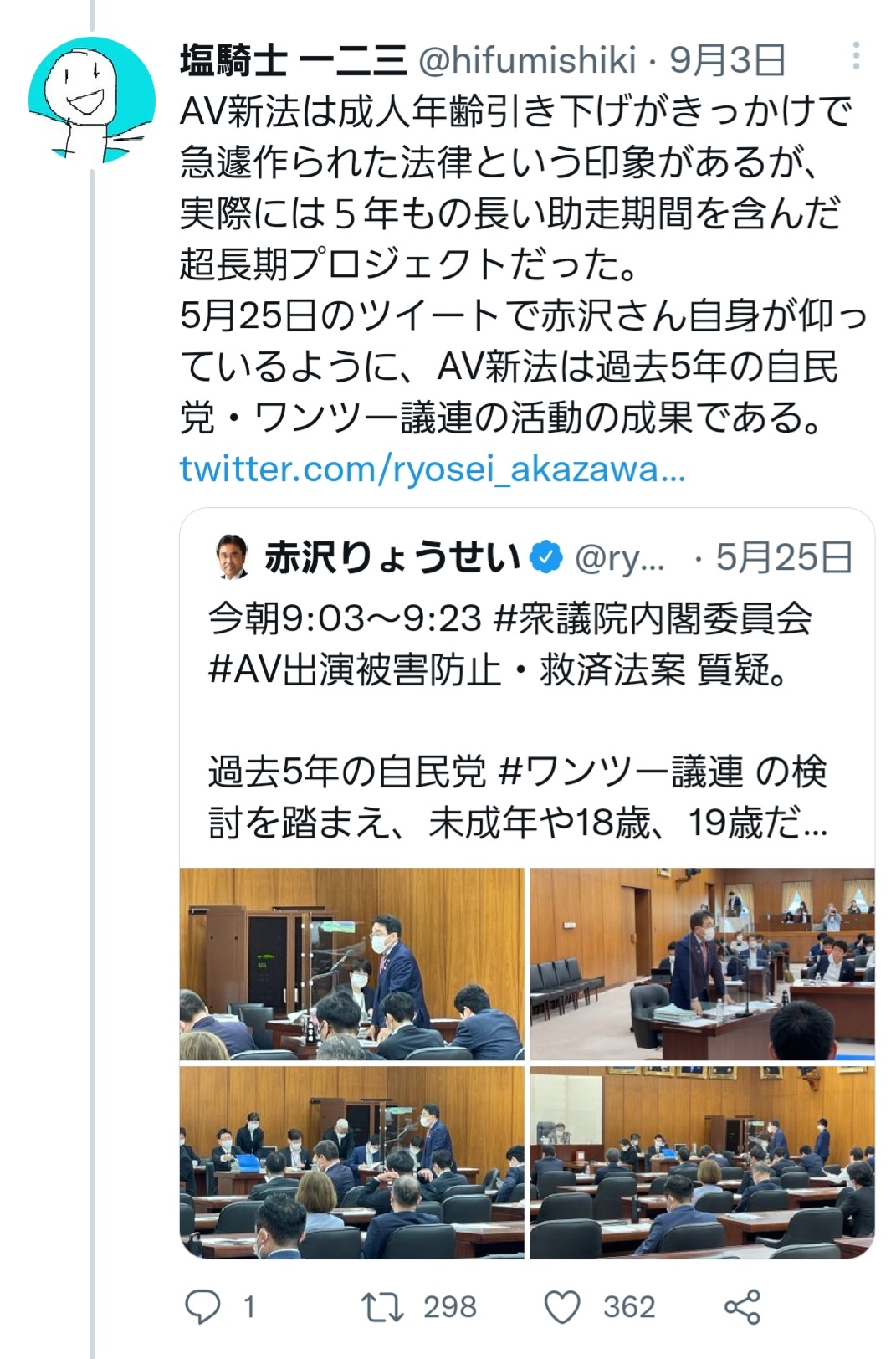
Task: Tap the #AV出演被害防止・救済法案 hashtag
Action: 447,670
